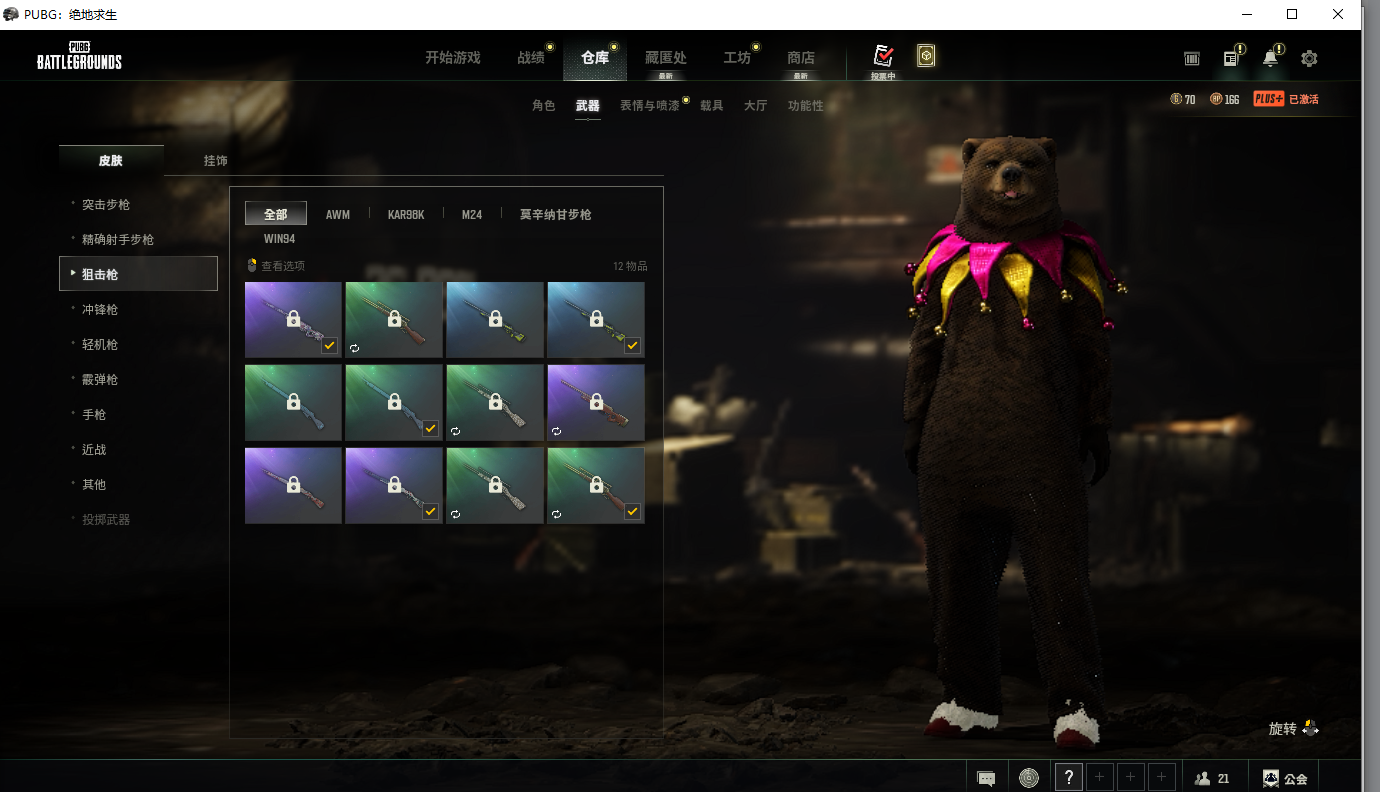Viewport: 1380px width, 792px height.
Task: Click swap icon on third-row third skin
Action: [x=455, y=514]
